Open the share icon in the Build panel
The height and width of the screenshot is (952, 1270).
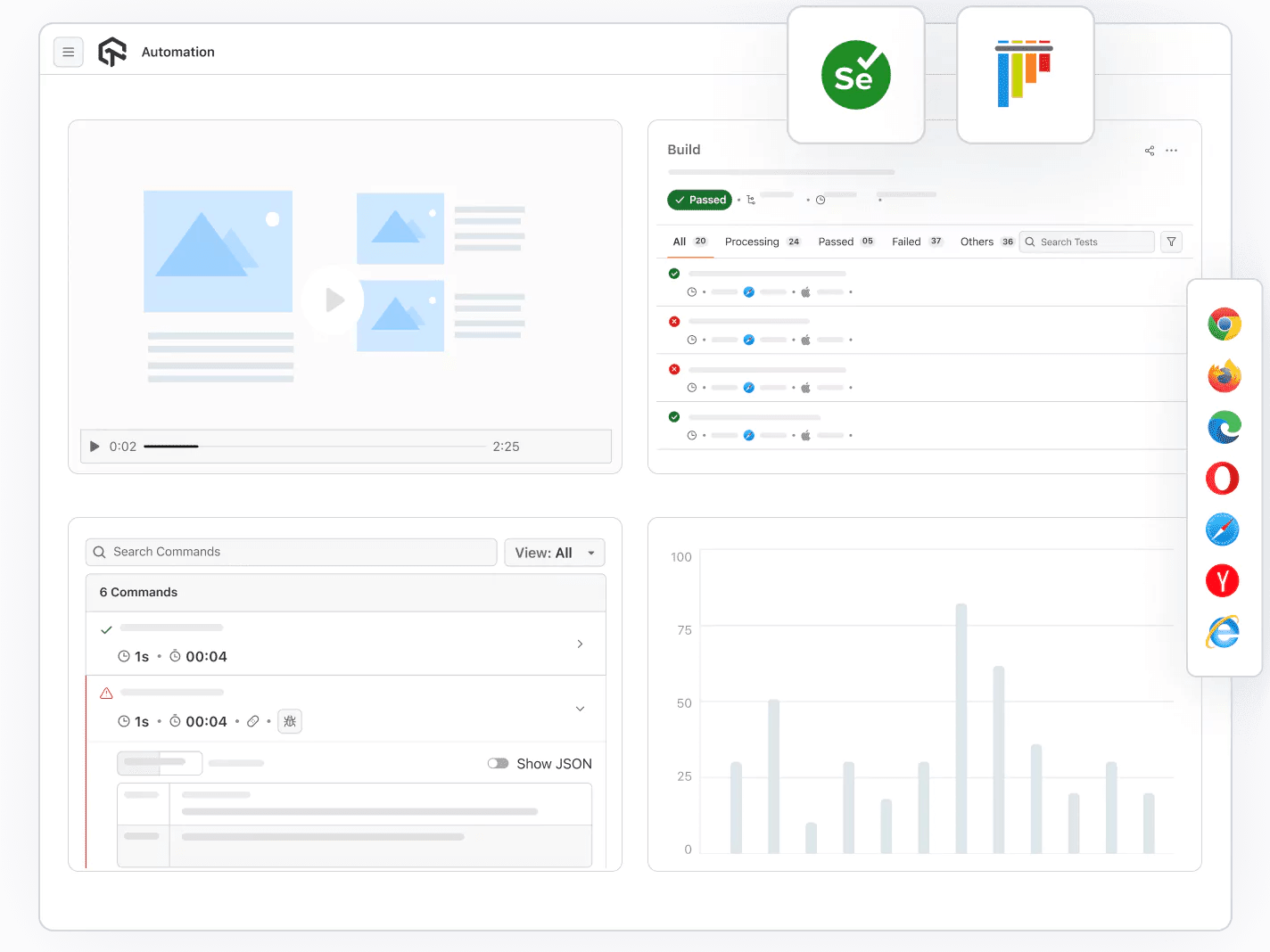click(1149, 150)
